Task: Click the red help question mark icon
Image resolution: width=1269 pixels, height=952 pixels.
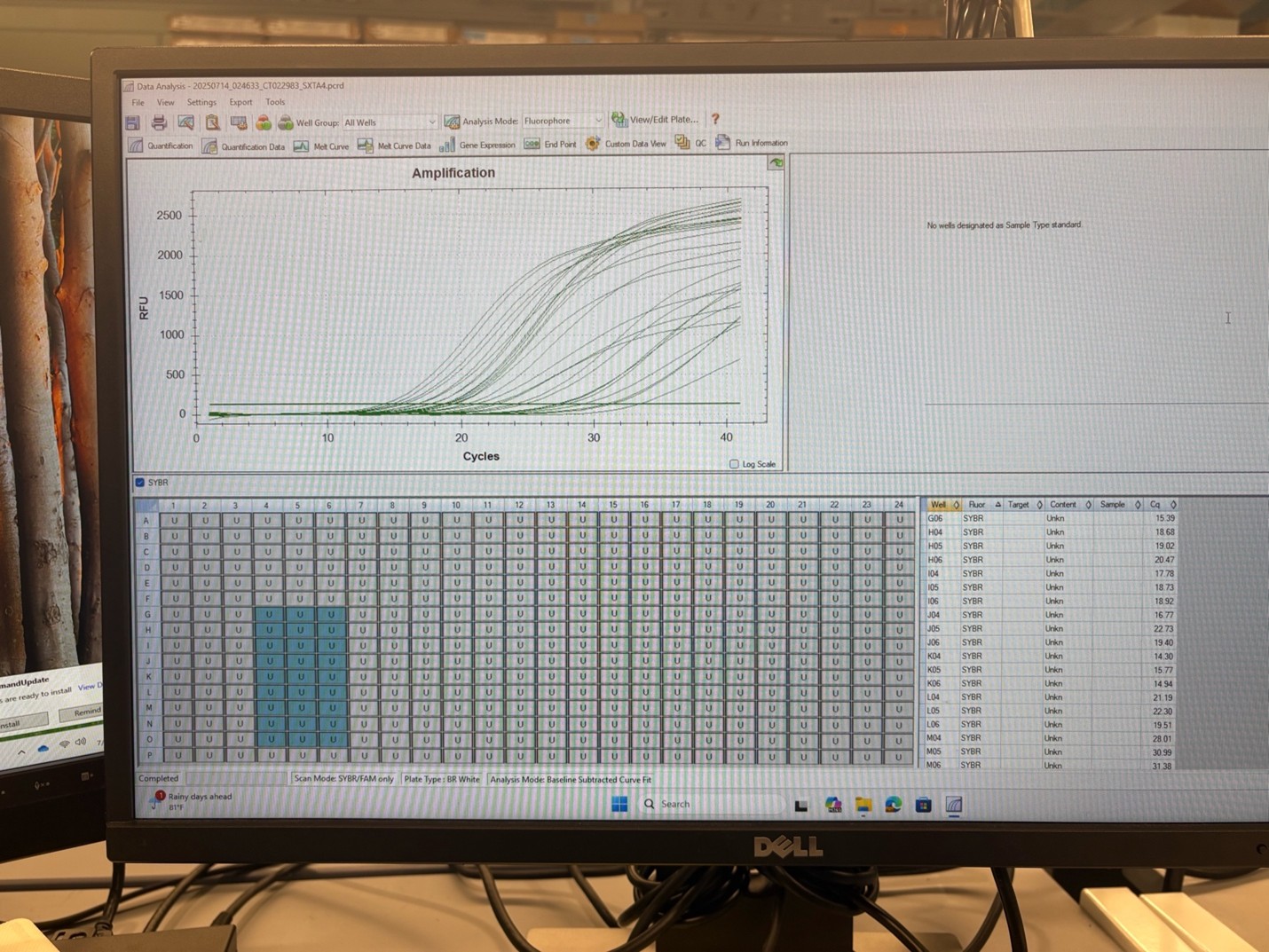Action: (x=715, y=119)
